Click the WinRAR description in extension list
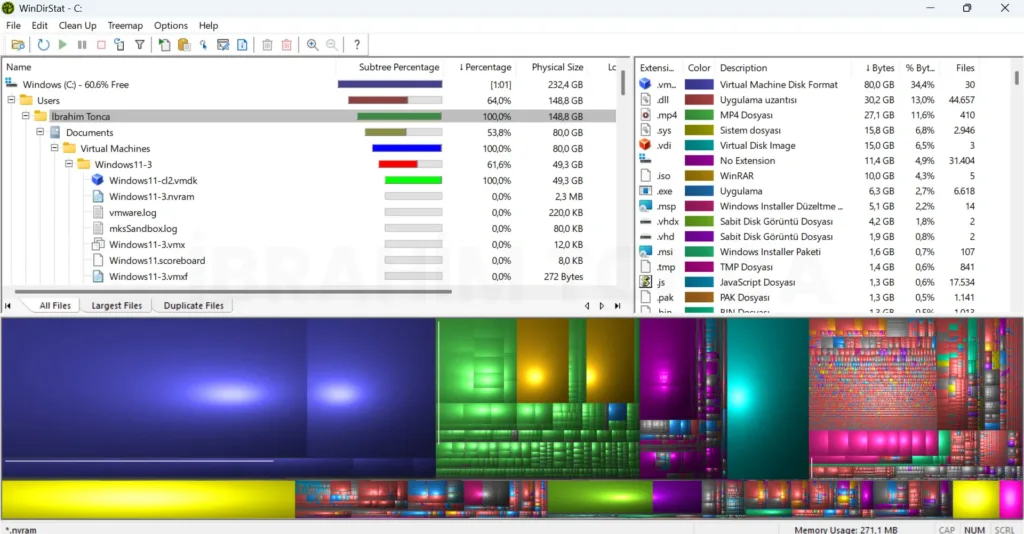Image resolution: width=1024 pixels, height=534 pixels. point(737,176)
